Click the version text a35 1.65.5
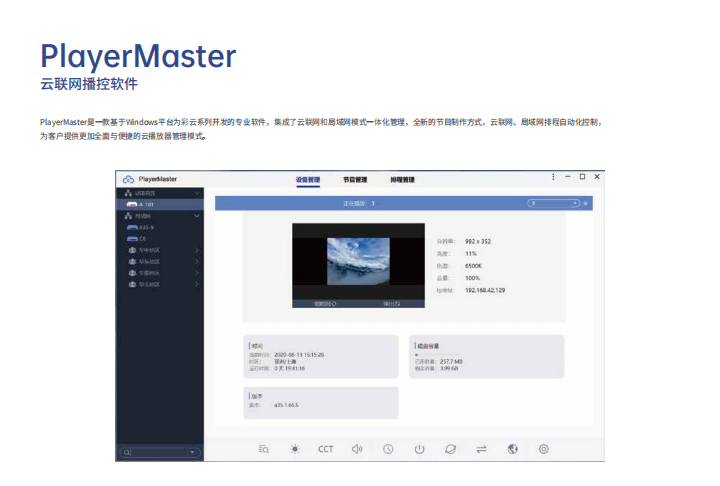The height and width of the screenshot is (486, 720). (286, 405)
